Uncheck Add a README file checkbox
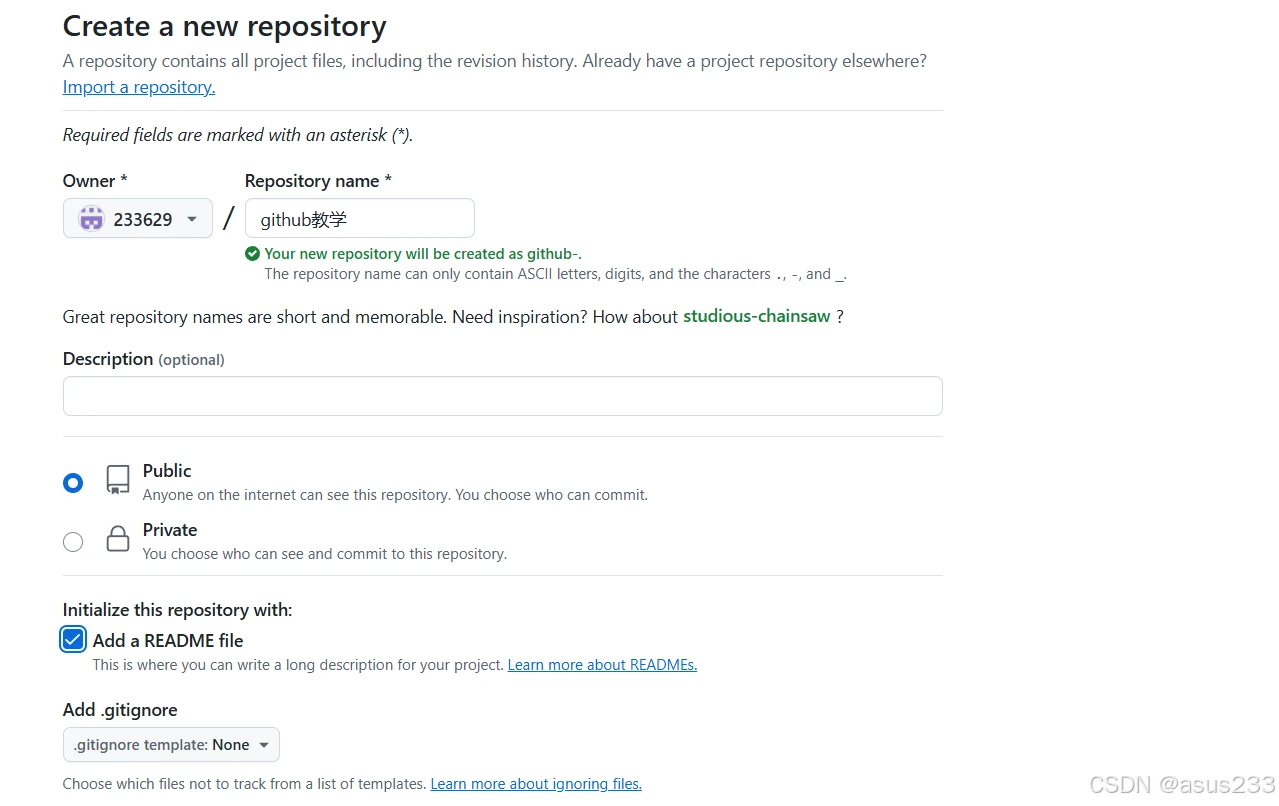 click(x=73, y=640)
